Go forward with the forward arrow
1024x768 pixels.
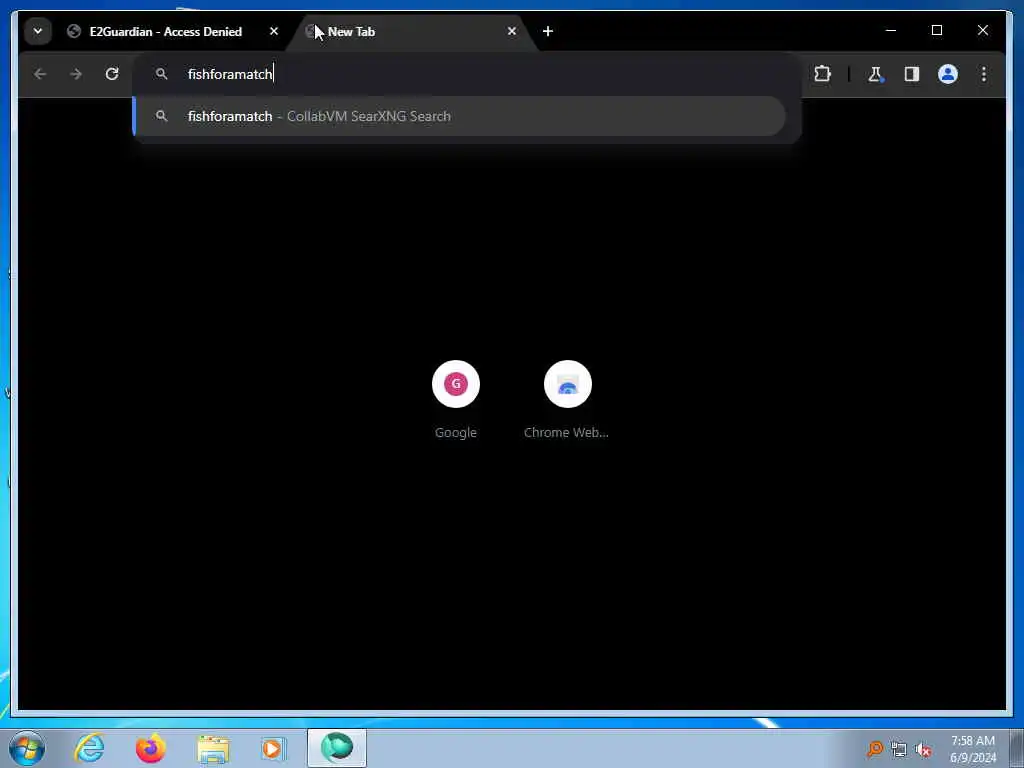coord(76,74)
